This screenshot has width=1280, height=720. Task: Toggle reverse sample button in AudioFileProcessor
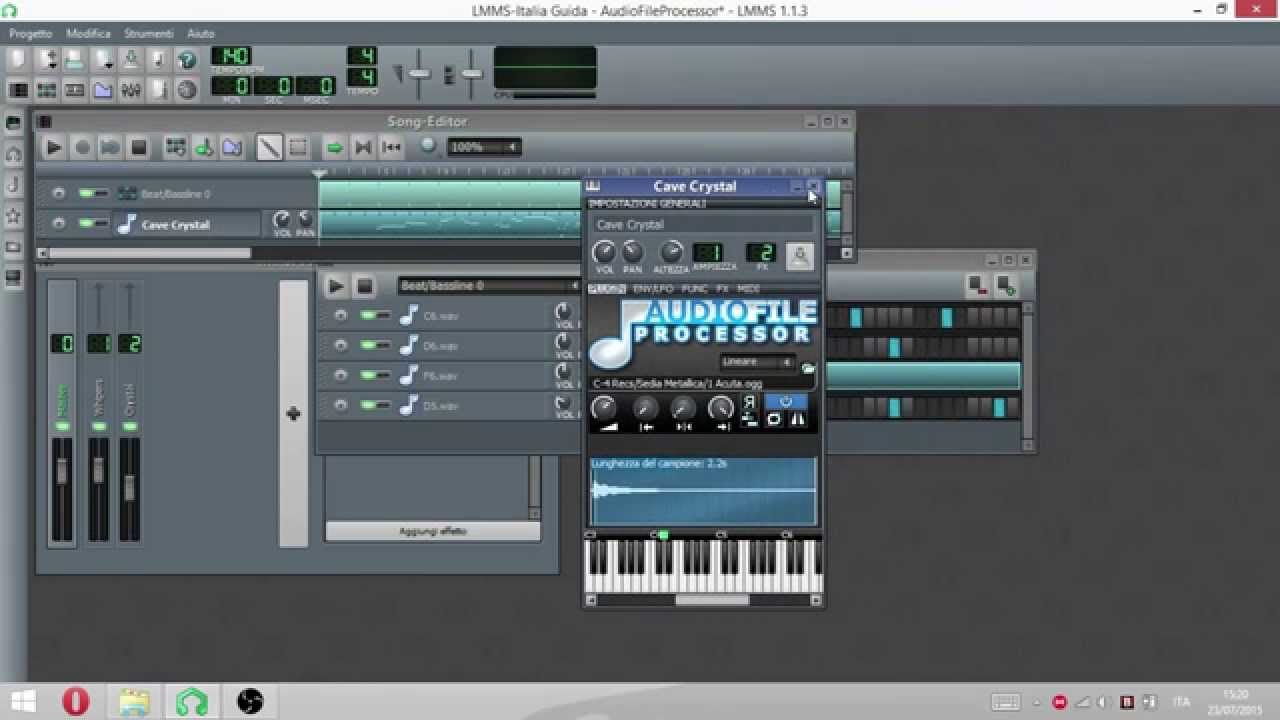(x=749, y=402)
